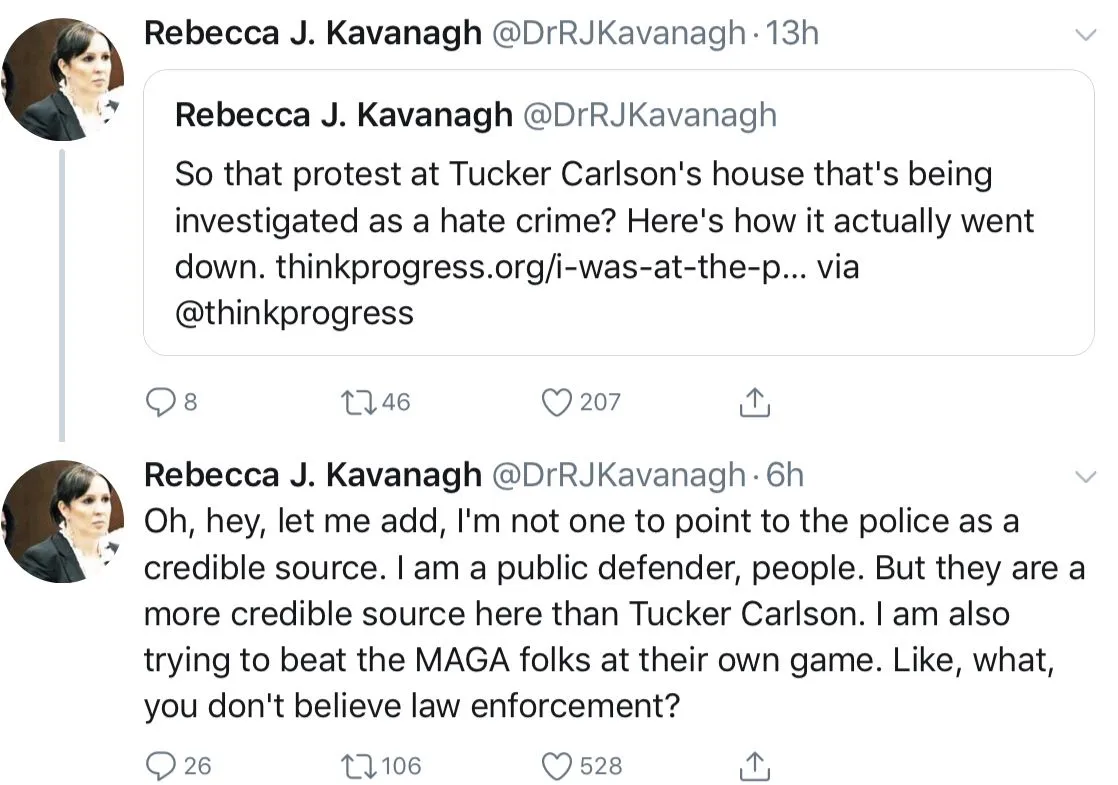The image size is (1118, 785).
Task: Click Rebecca J. Kavanagh name on 6h tweet
Action: click(x=313, y=474)
